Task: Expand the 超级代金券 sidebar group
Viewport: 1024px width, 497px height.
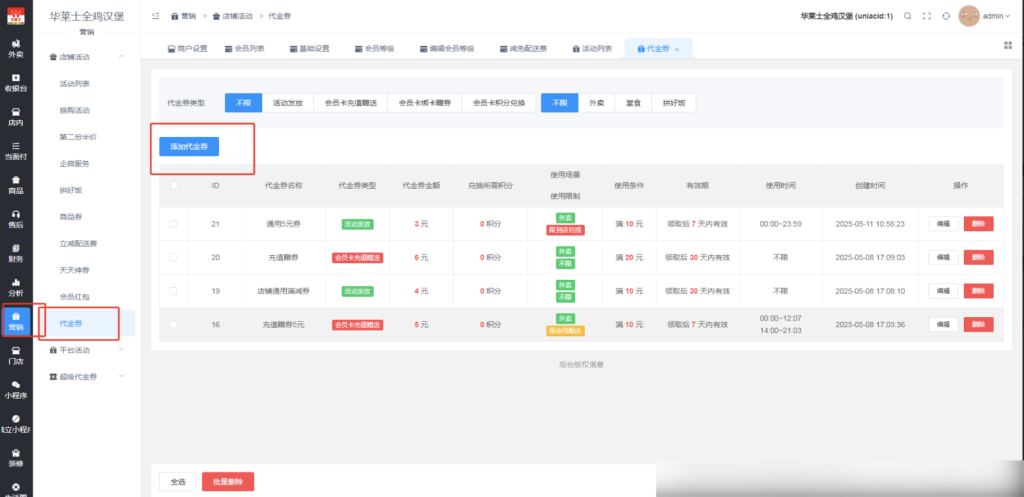Action: pos(88,377)
